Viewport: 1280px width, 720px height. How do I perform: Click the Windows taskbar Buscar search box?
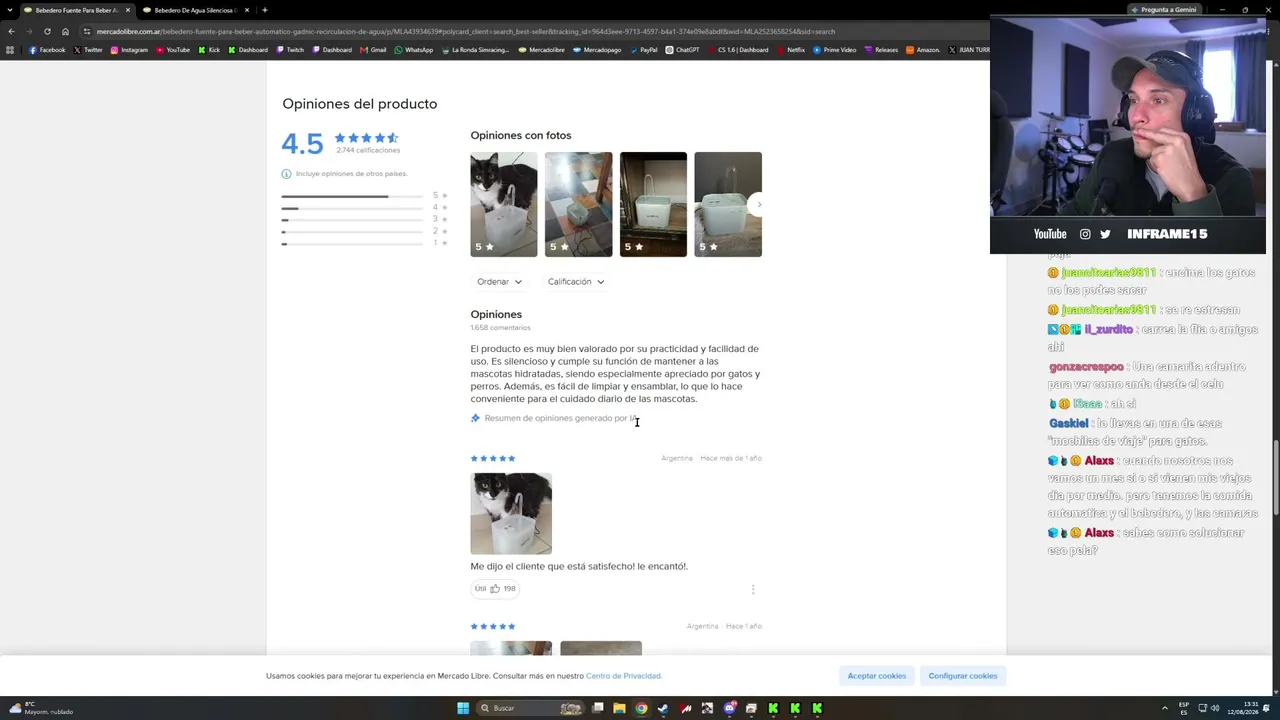tap(529, 708)
